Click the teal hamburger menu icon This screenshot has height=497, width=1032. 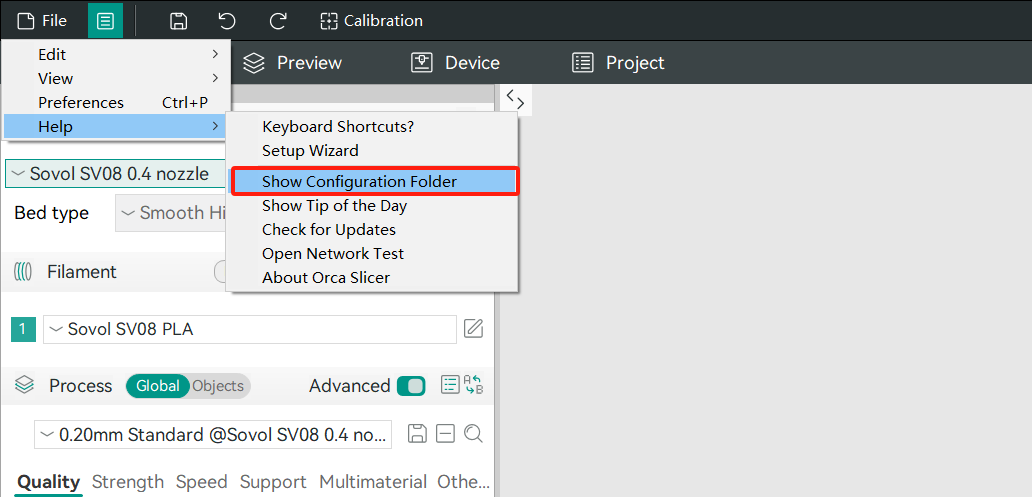[105, 21]
